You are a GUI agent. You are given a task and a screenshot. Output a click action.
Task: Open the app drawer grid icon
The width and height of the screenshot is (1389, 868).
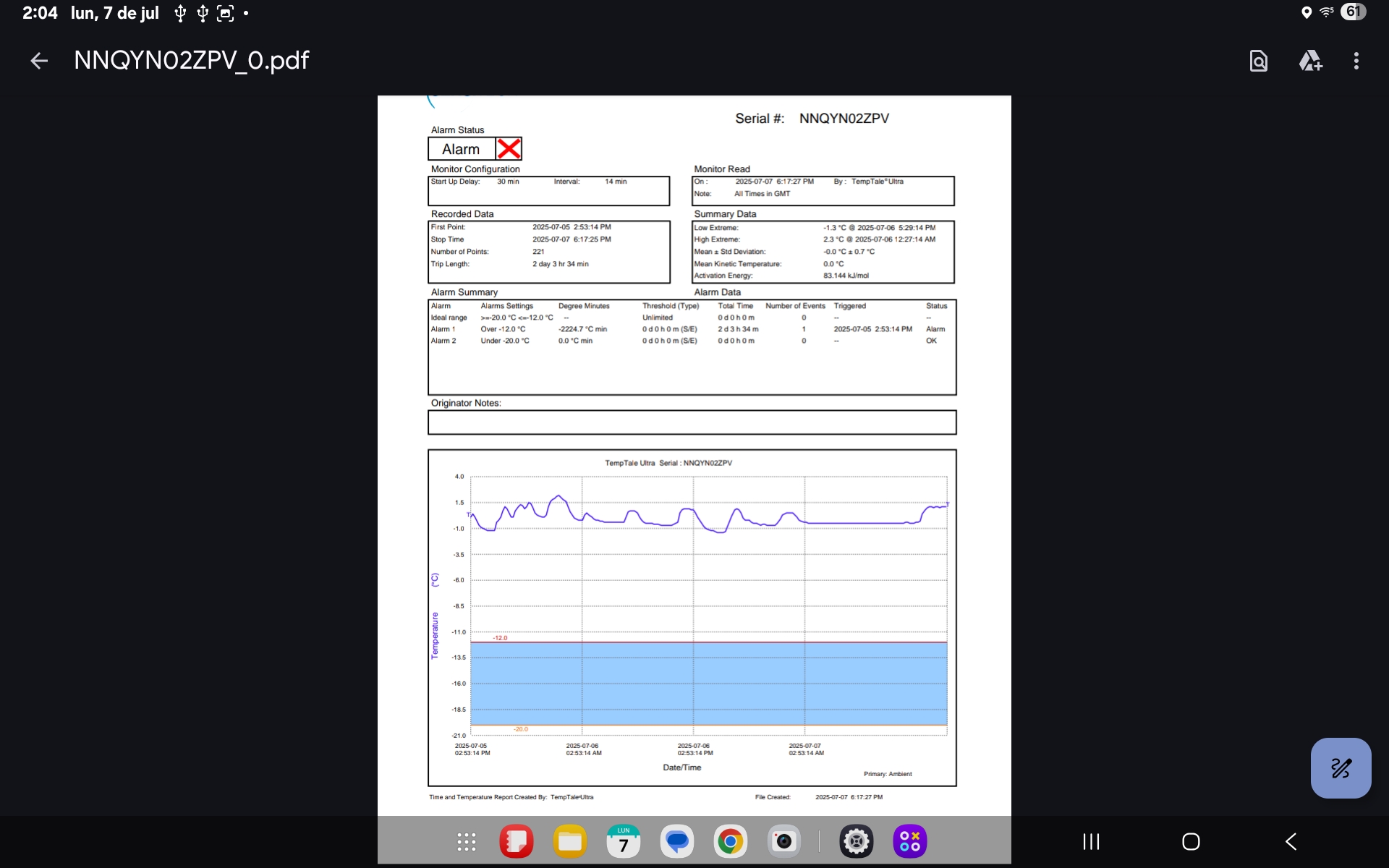(x=467, y=841)
